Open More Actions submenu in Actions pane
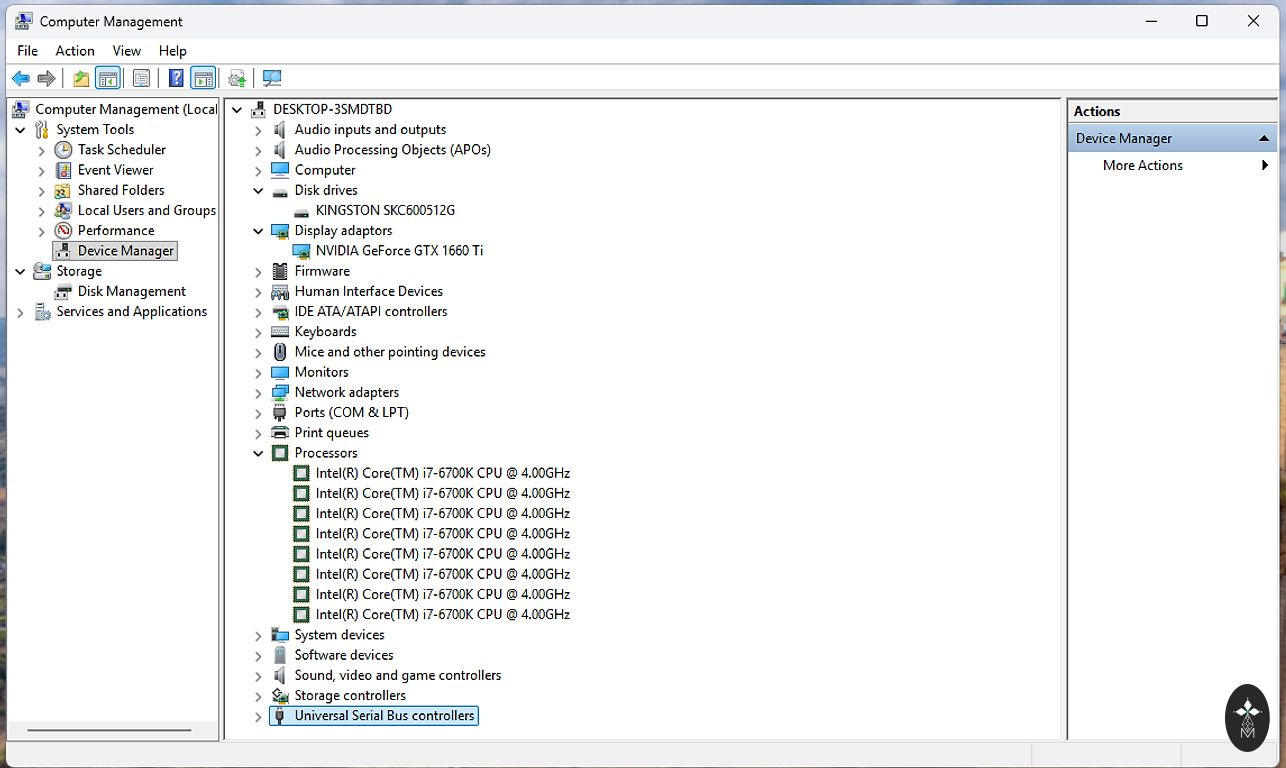This screenshot has width=1286, height=768. point(1142,166)
